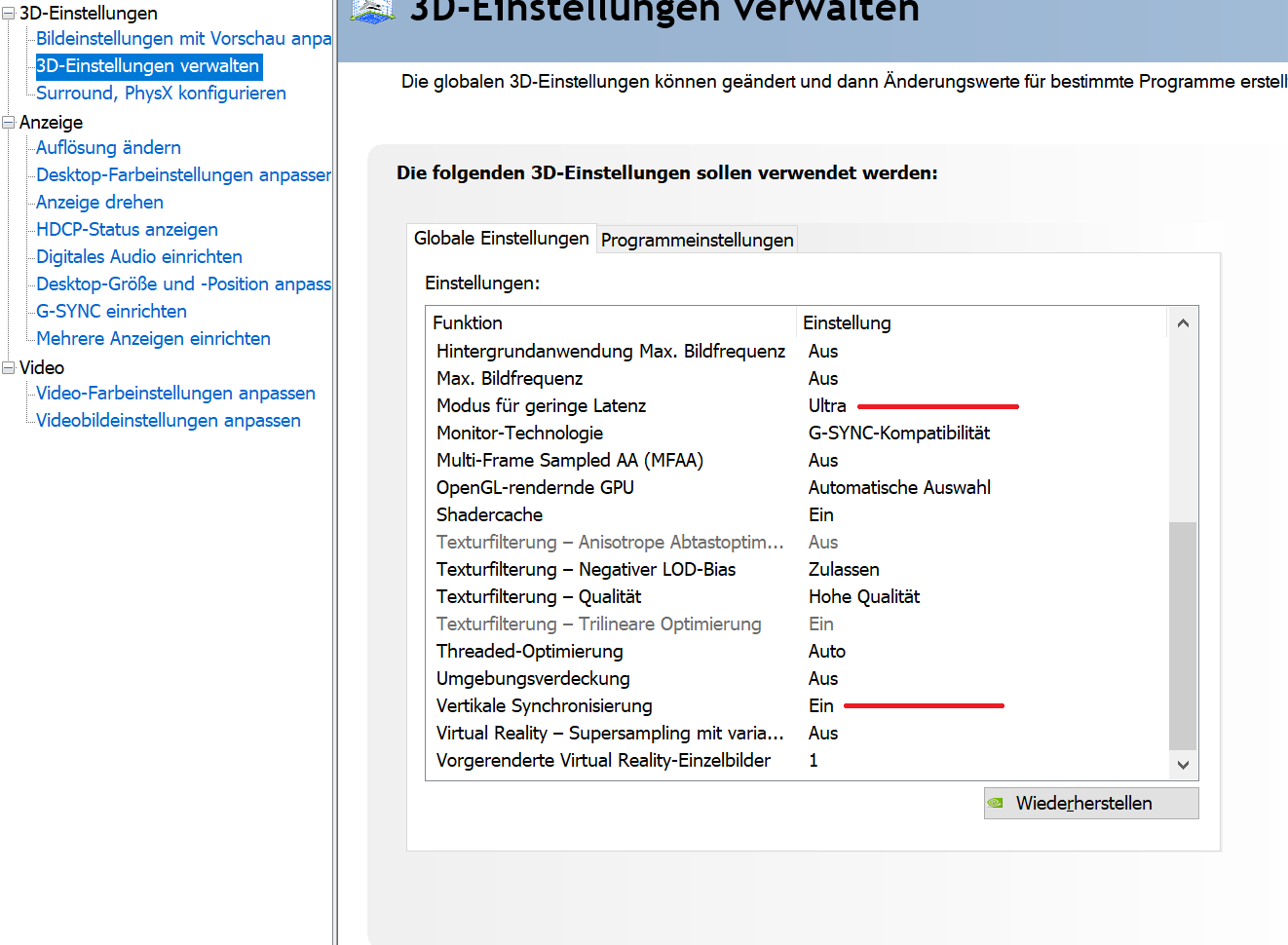The width and height of the screenshot is (1288, 945).
Task: Select Virtual Reality – Supersampling row
Action: click(797, 733)
